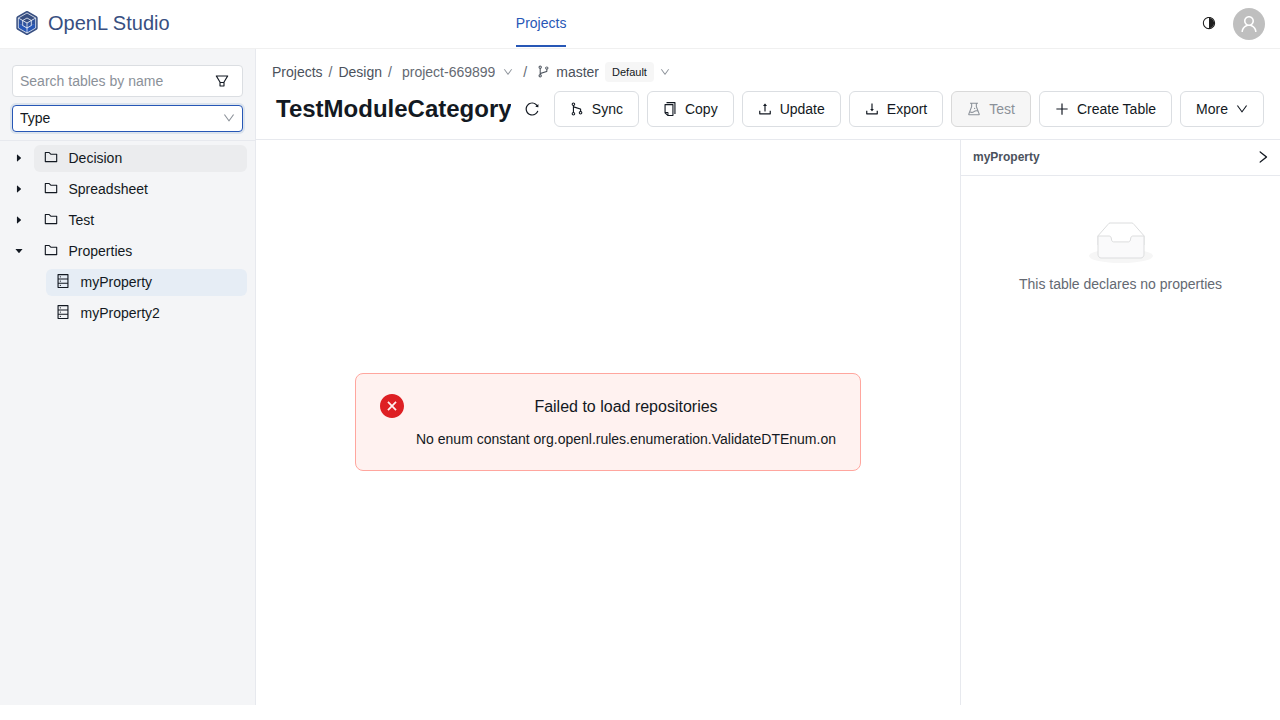Viewport: 1280px width, 720px height.
Task: Select the myProperty2 table in tree
Action: (x=146, y=313)
